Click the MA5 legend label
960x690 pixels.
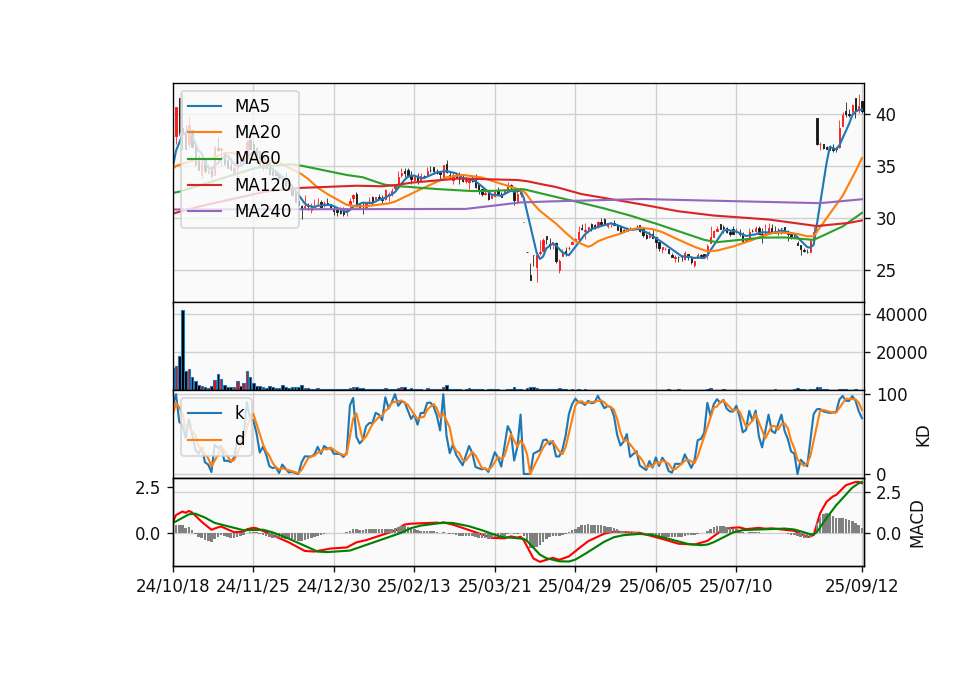[x=252, y=106]
